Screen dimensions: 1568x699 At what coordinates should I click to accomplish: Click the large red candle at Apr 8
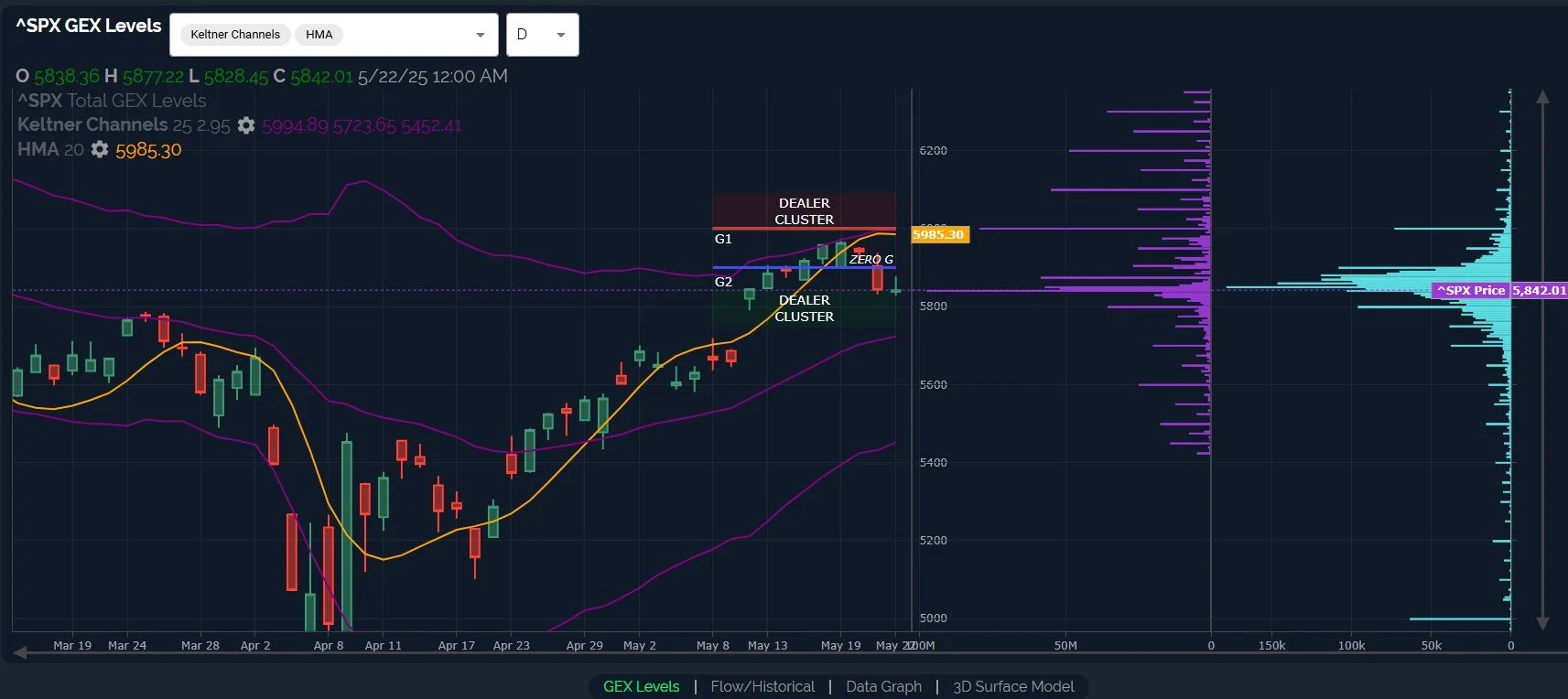(x=328, y=575)
